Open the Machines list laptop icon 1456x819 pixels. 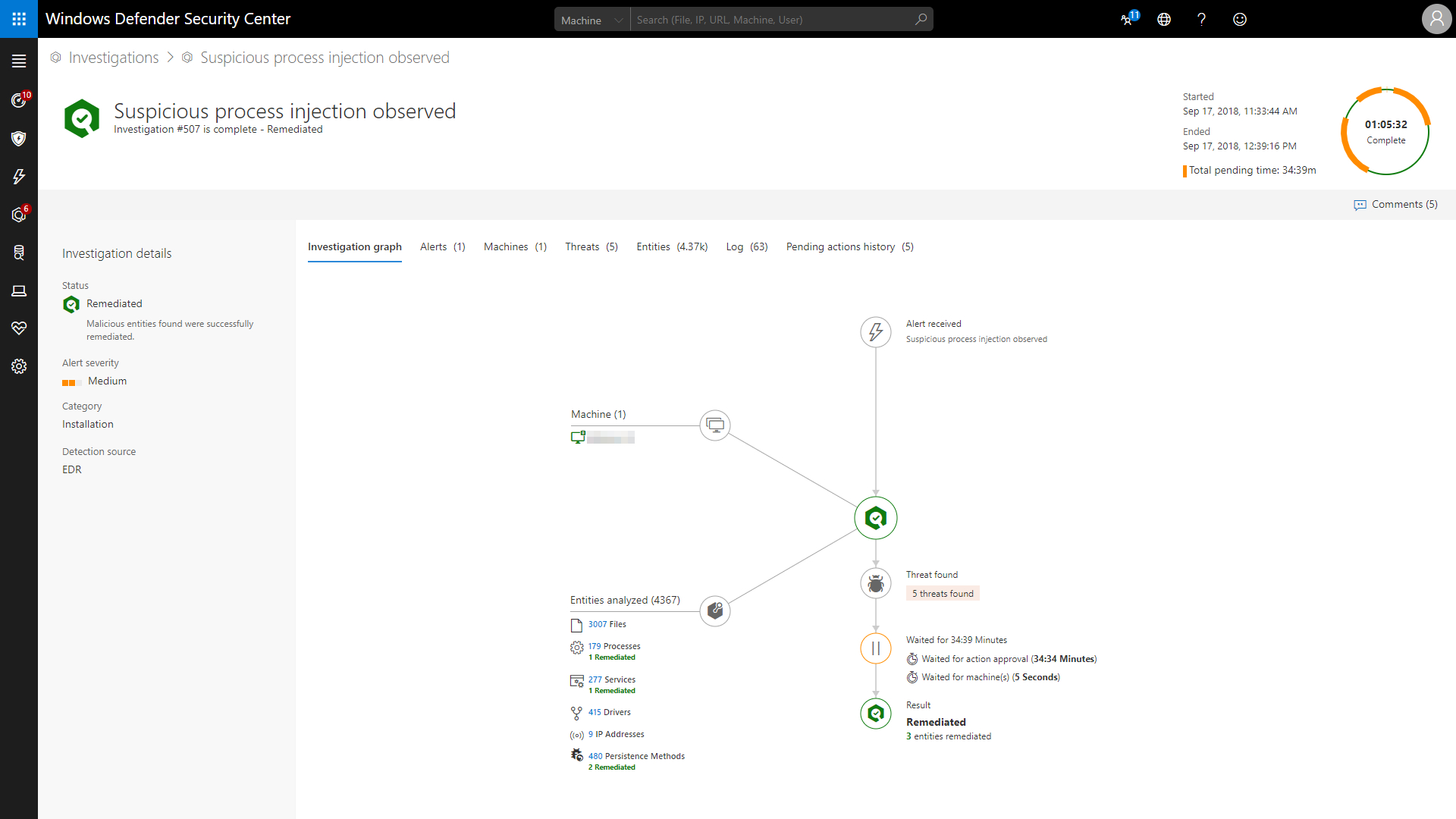pyautogui.click(x=19, y=290)
